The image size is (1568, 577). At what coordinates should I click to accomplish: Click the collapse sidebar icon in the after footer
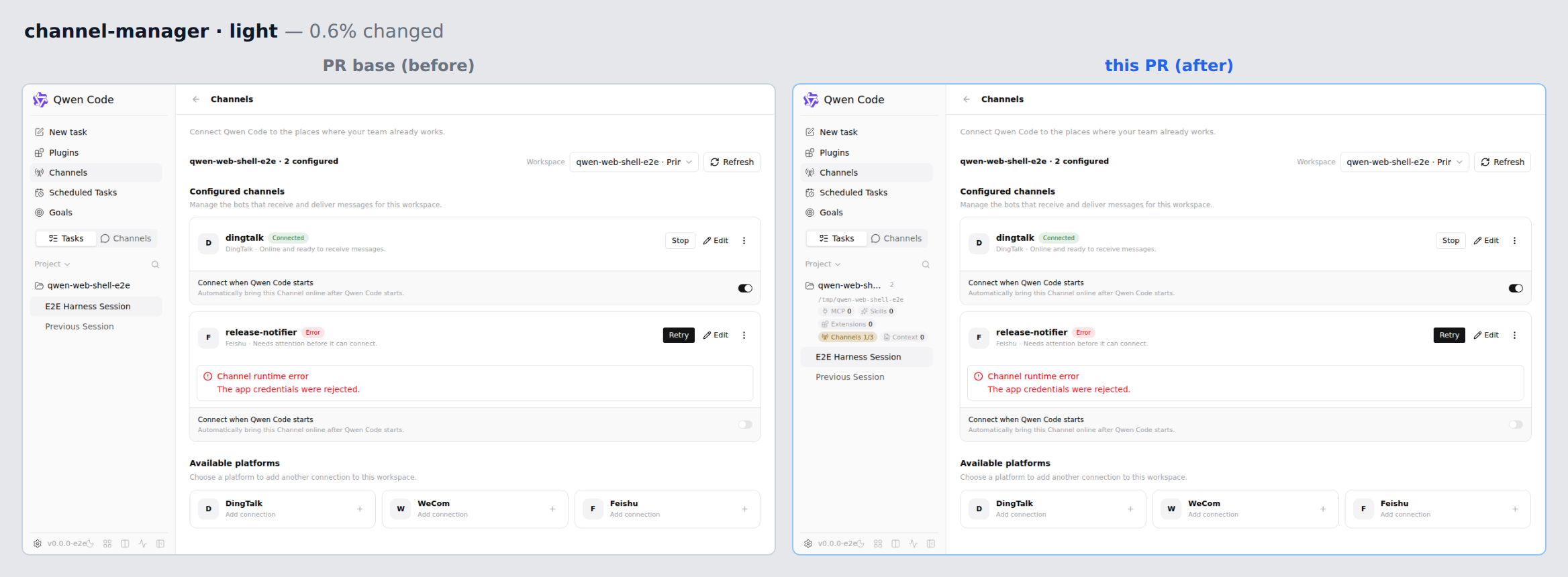pos(931,543)
